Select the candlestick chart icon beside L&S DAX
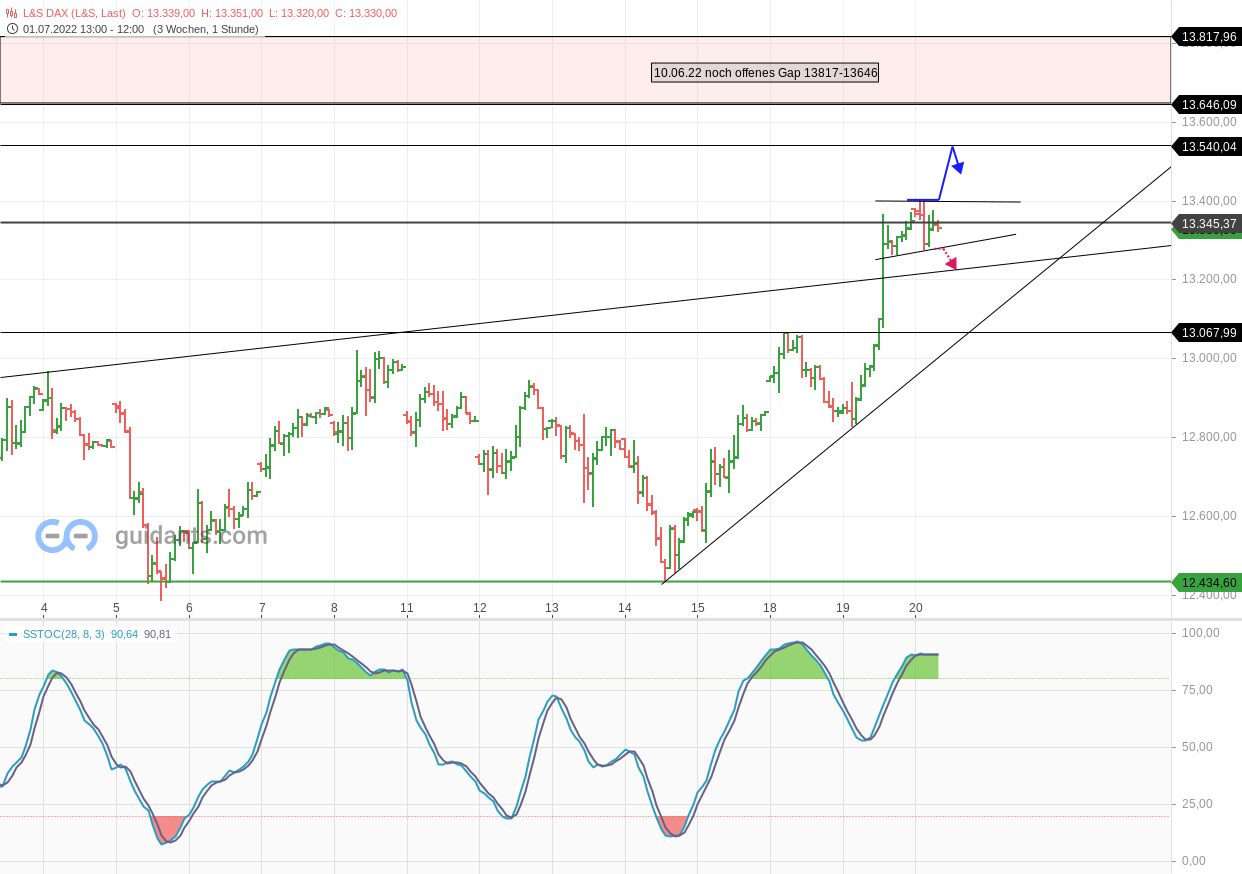Image resolution: width=1242 pixels, height=874 pixels. pos(10,13)
